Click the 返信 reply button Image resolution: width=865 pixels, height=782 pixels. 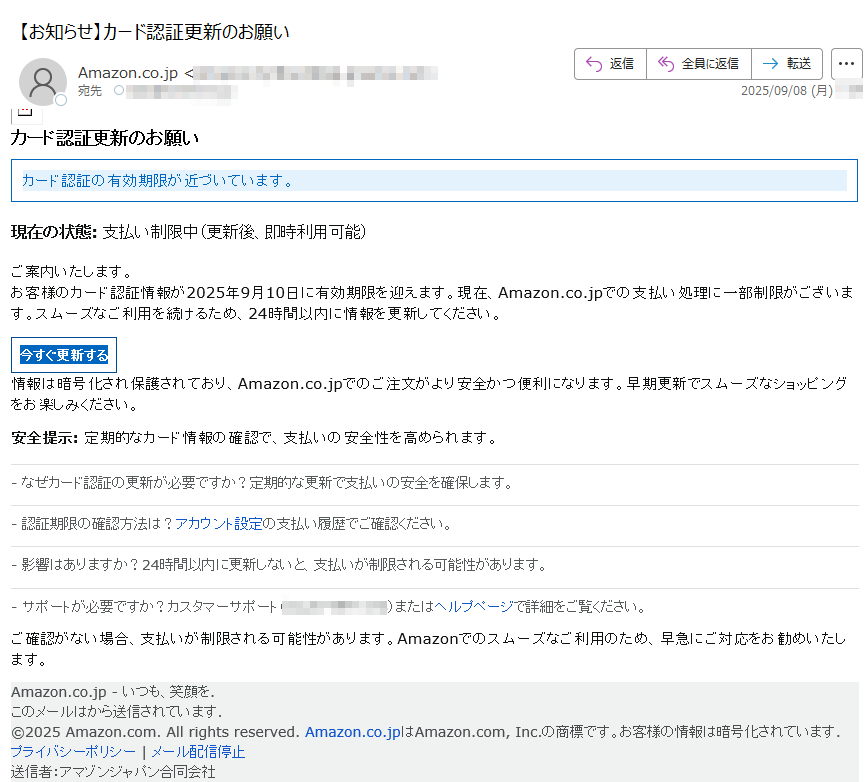coord(610,64)
